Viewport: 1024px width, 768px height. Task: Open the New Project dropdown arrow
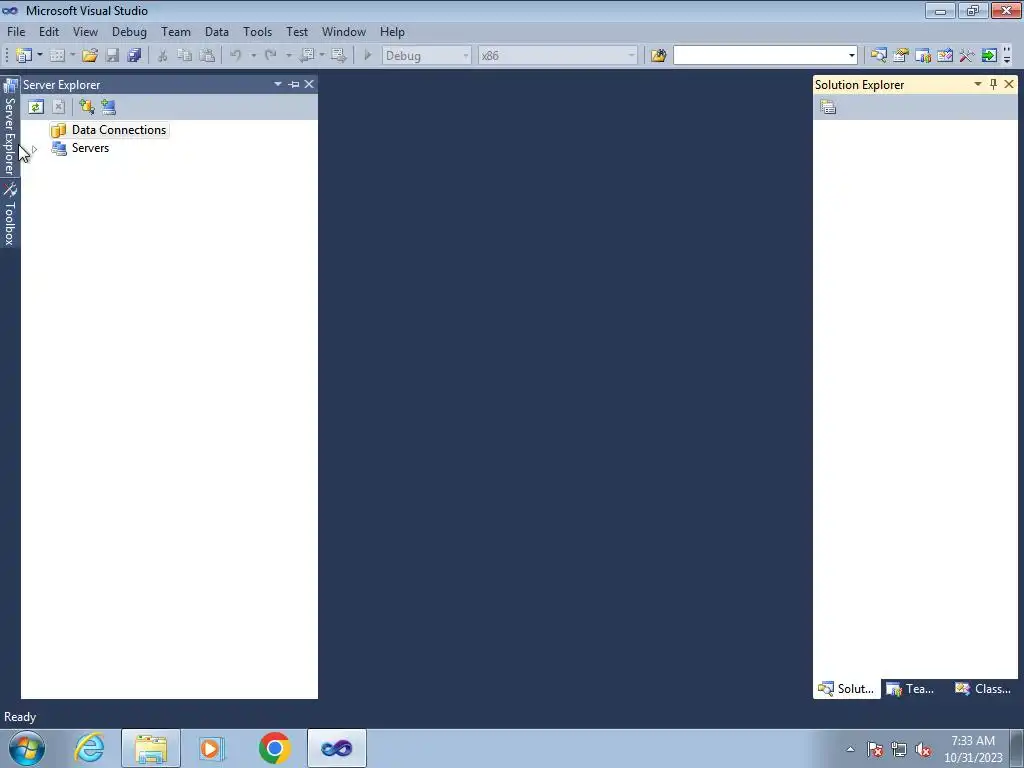[40, 56]
